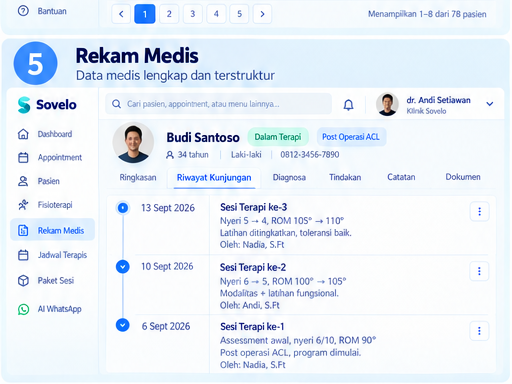
Task: Select page 2 in pagination
Action: click(x=169, y=14)
